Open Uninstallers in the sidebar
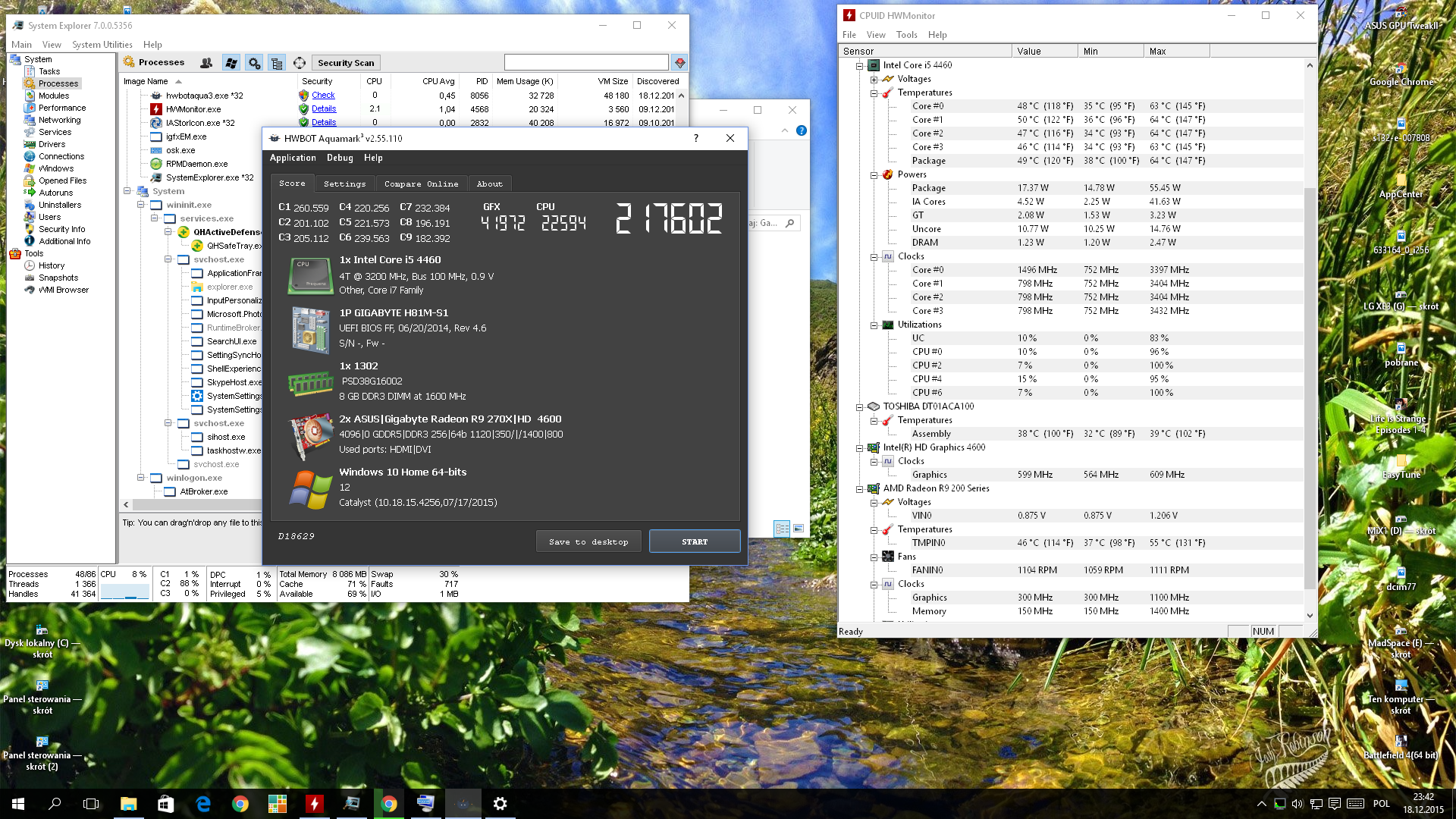 (60, 205)
